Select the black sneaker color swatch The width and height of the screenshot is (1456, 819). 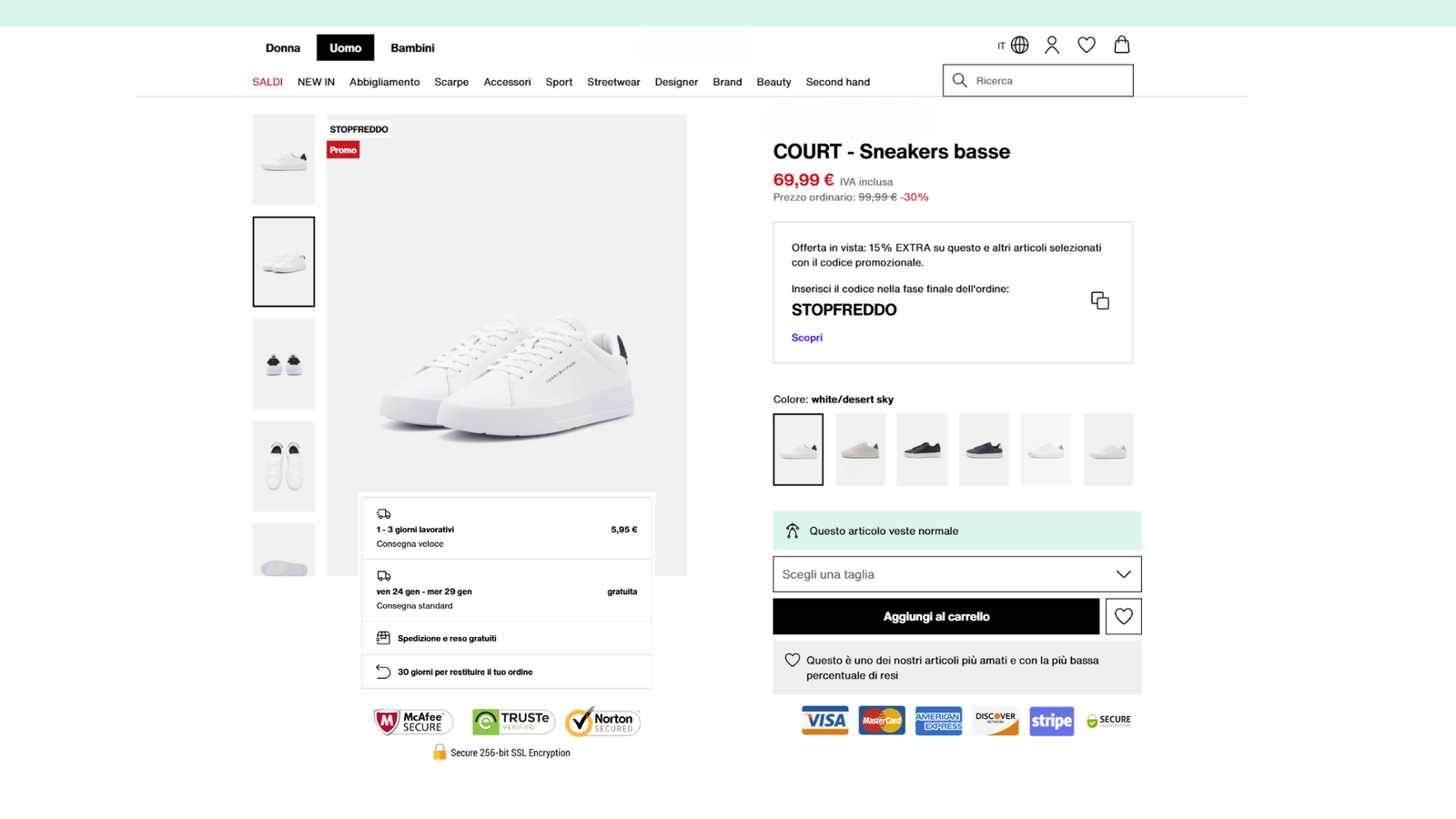click(x=922, y=450)
